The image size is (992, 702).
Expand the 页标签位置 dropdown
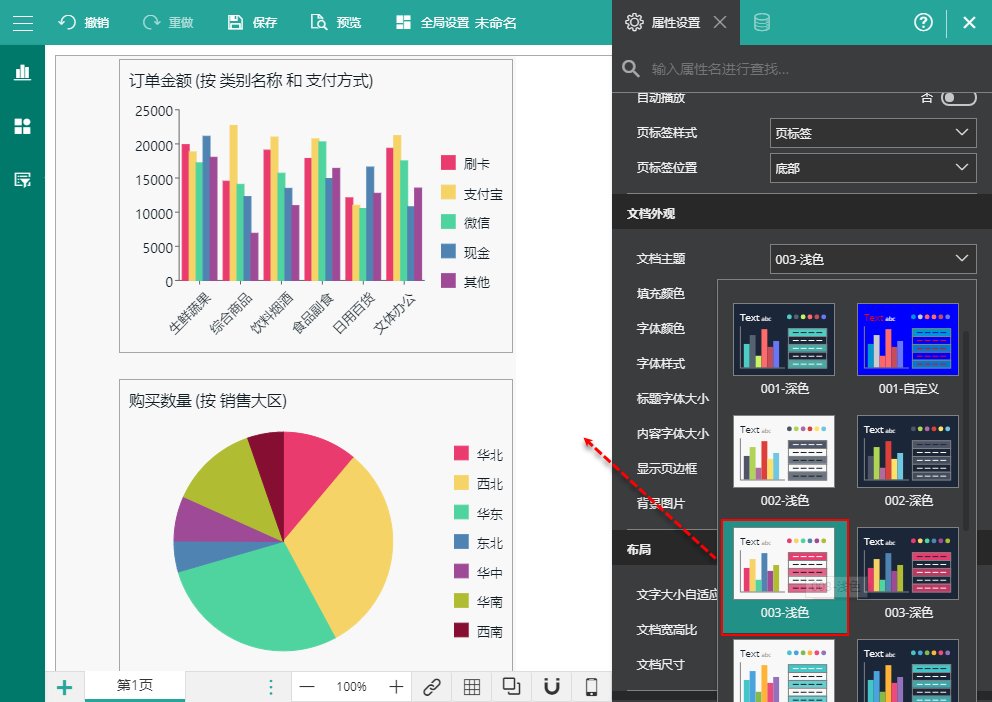[x=873, y=168]
